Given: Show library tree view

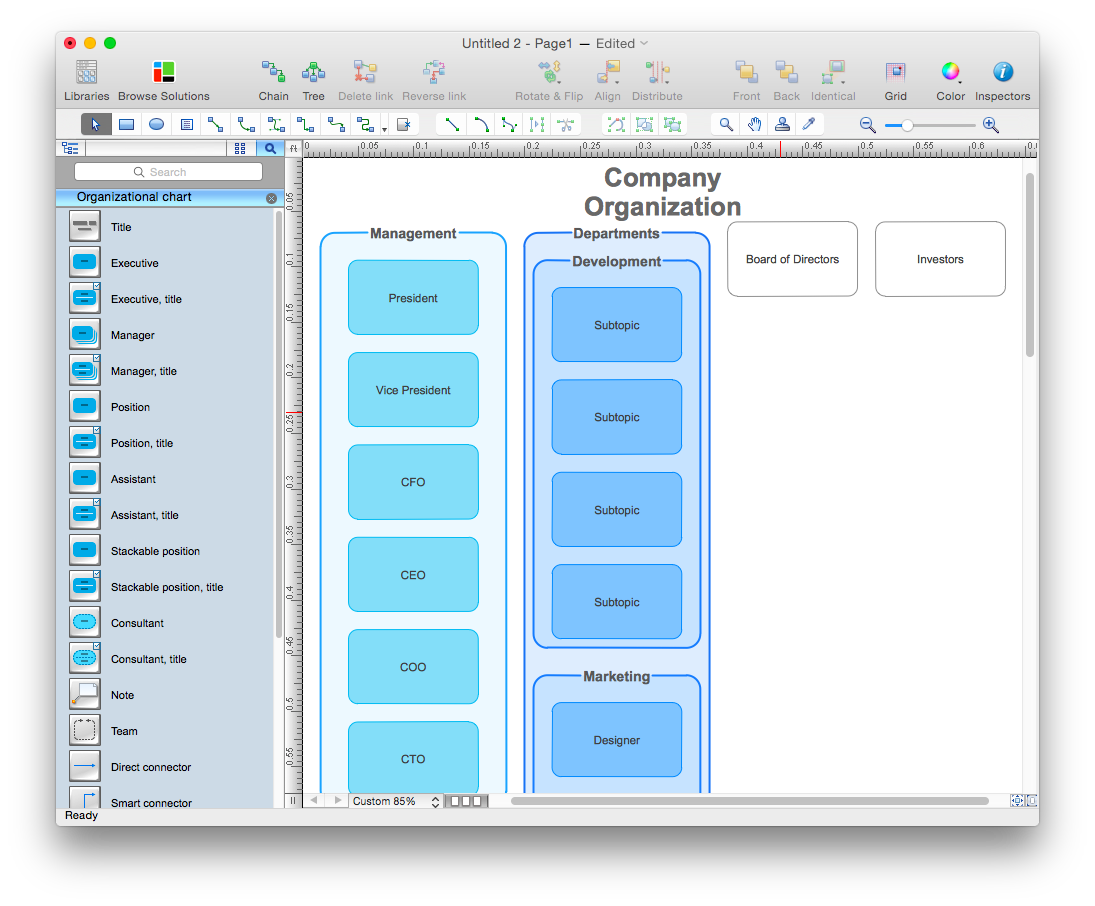Looking at the screenshot, I should 70,148.
